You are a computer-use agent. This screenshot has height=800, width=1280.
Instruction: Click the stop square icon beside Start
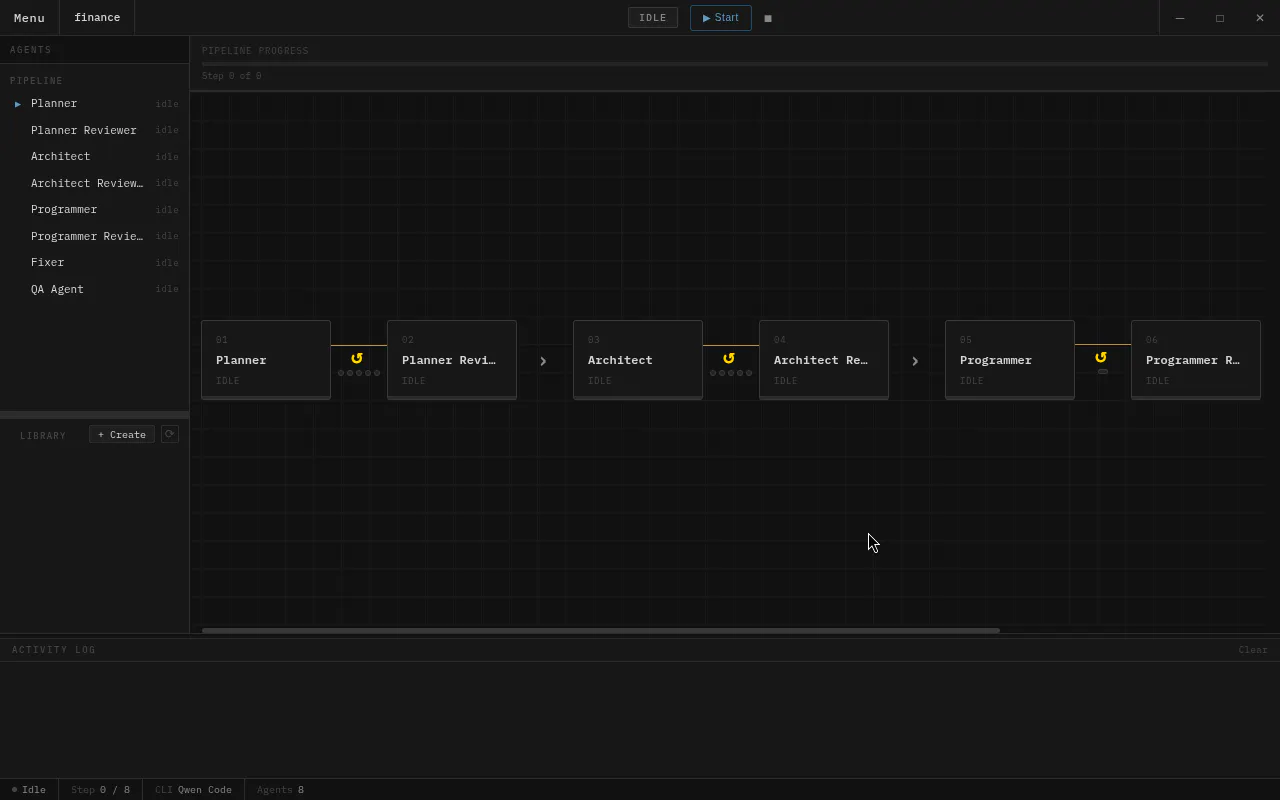[x=768, y=18]
